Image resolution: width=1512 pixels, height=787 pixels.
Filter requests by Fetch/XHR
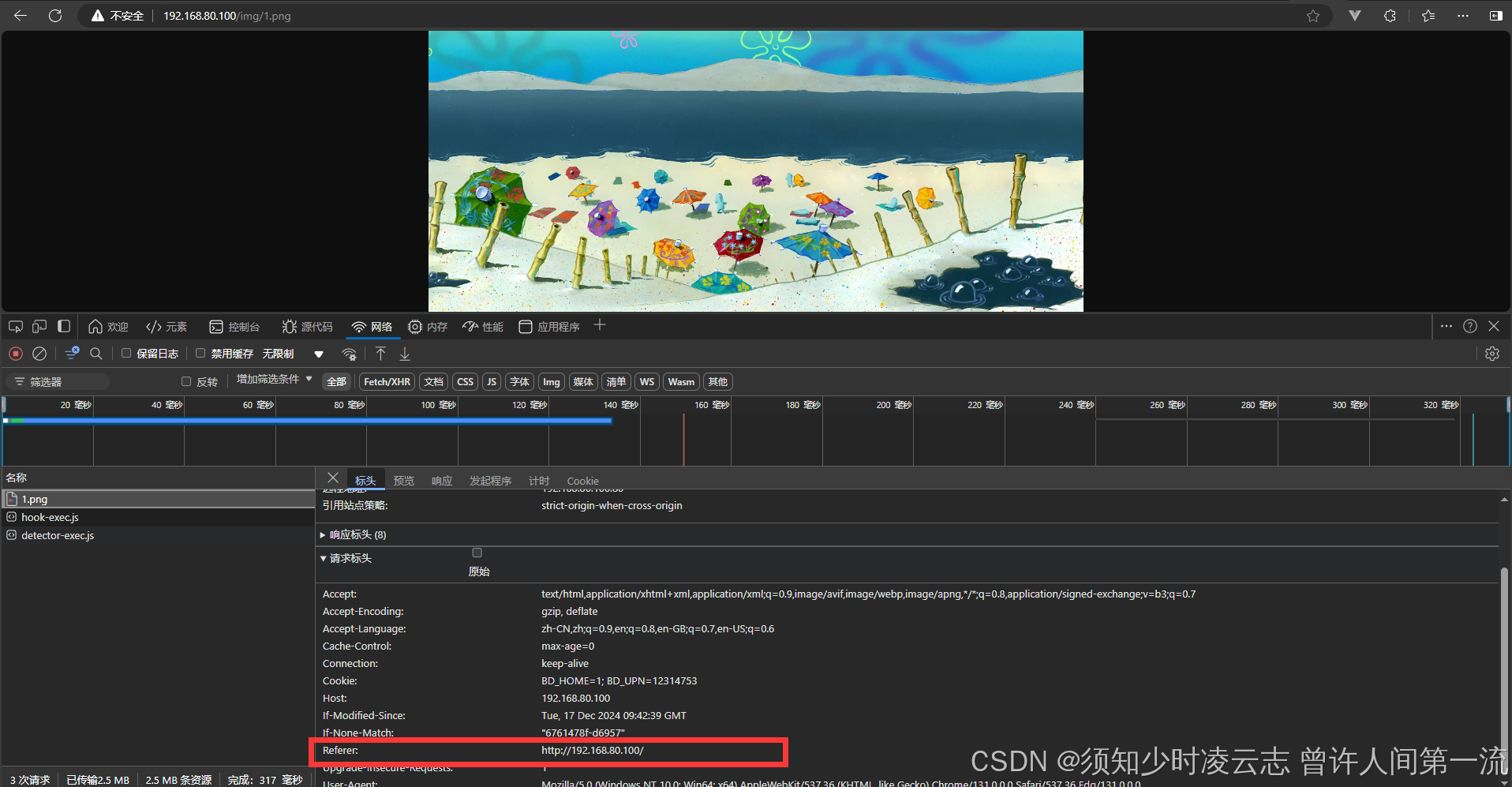tap(387, 382)
